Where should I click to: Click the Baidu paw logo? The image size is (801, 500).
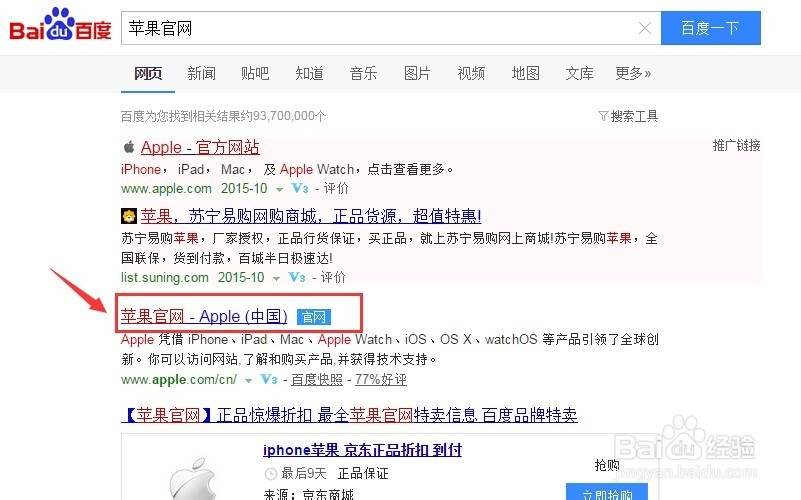coord(60,25)
